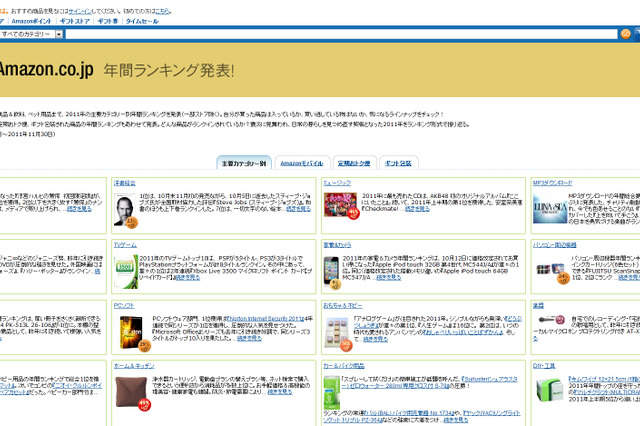The image size is (640, 426).
Task: Open the パソコン・周辺機器 category heading link
Action: tap(554, 245)
